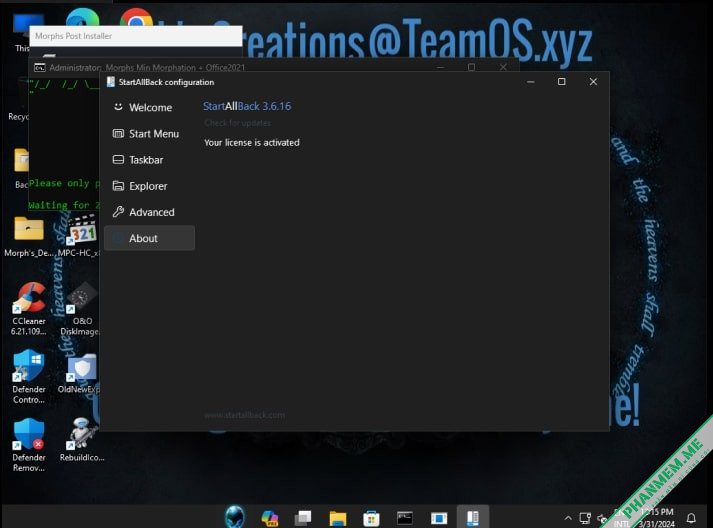Open the Explorer settings section

click(150, 186)
